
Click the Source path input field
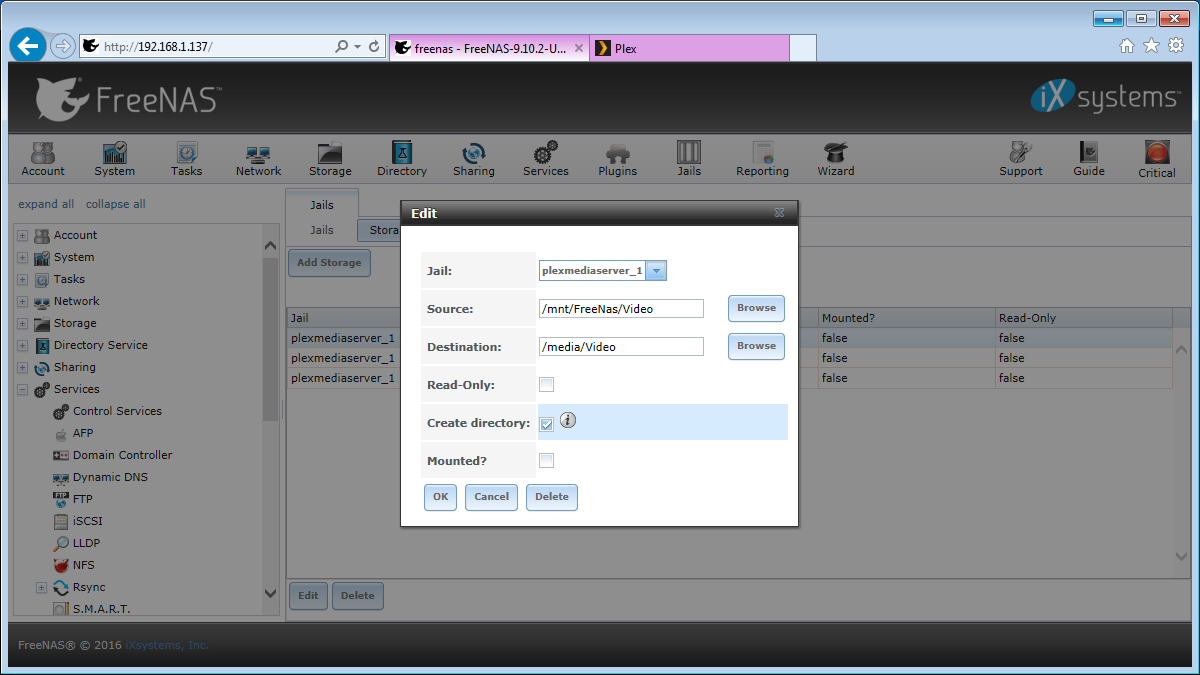click(x=621, y=309)
